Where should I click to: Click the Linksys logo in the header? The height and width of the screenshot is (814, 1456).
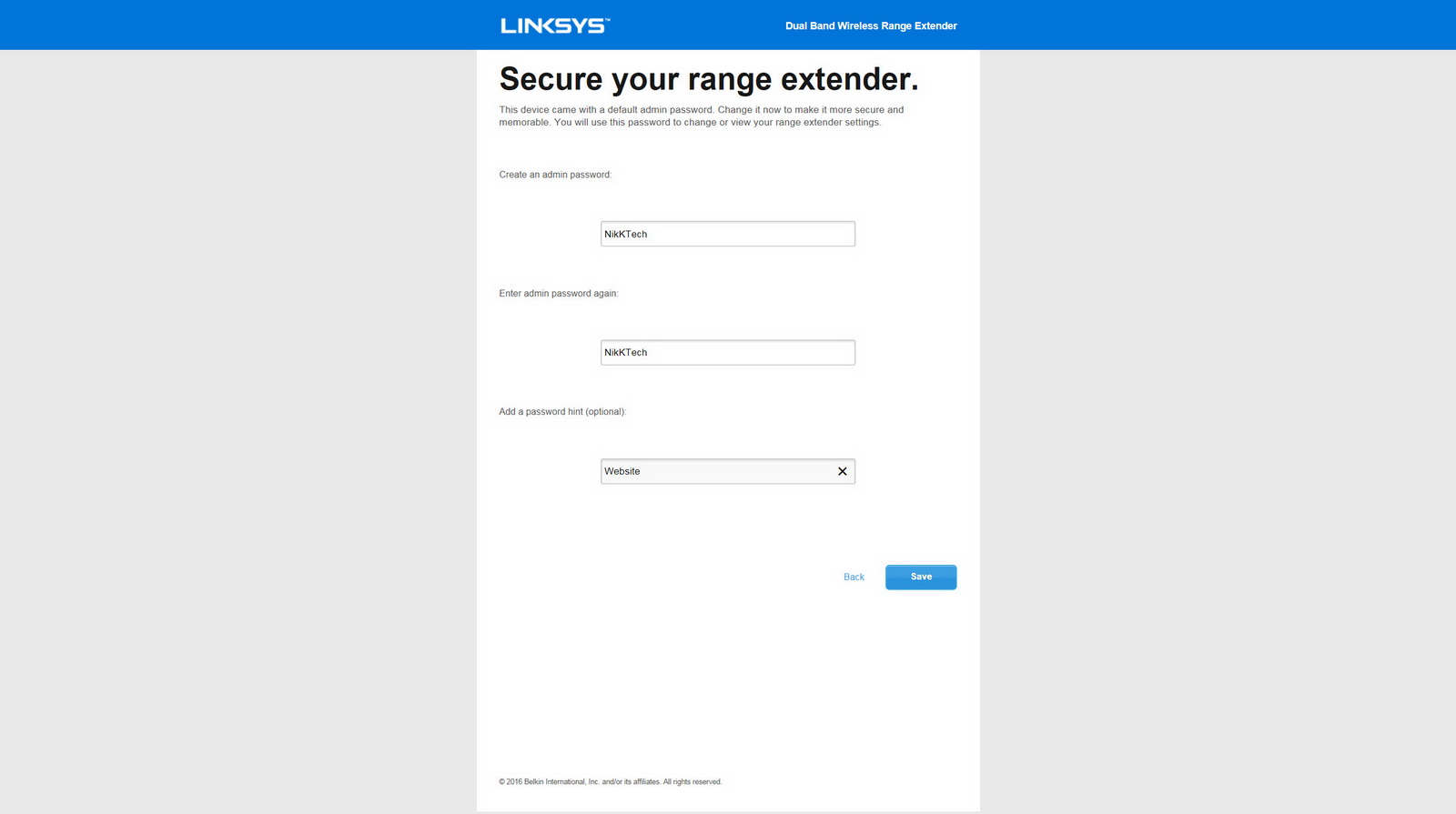(x=555, y=25)
